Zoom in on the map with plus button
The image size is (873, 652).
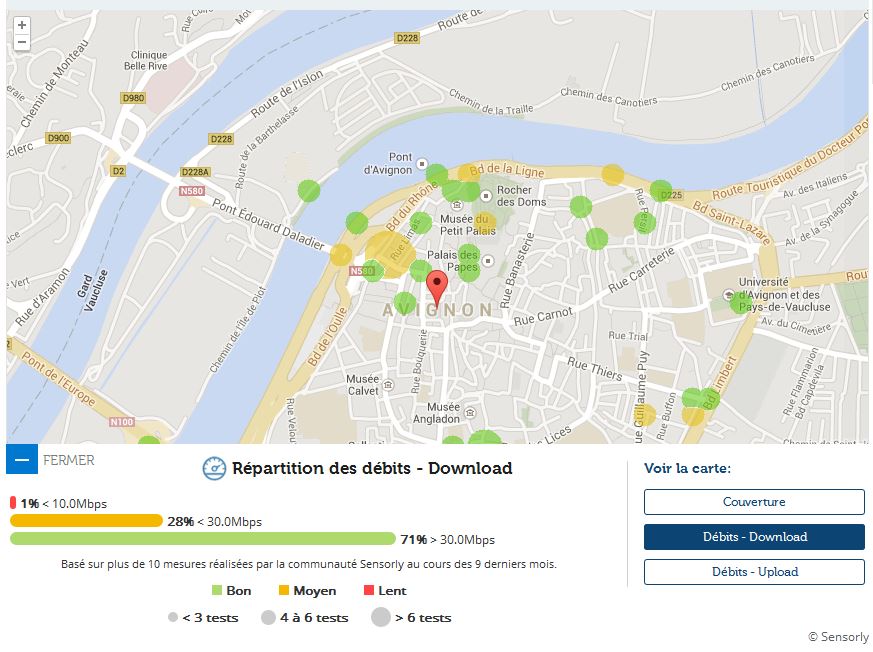(22, 25)
